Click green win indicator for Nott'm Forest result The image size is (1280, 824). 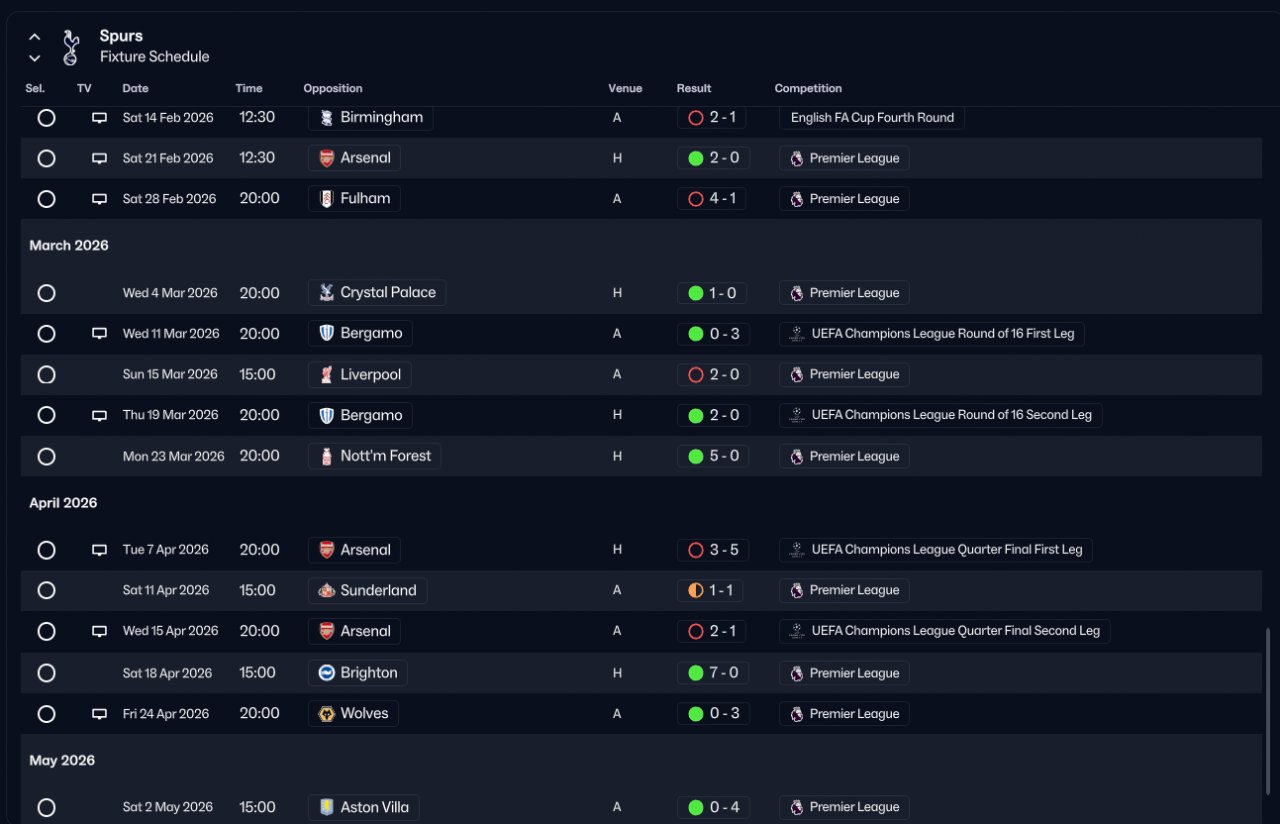point(696,456)
